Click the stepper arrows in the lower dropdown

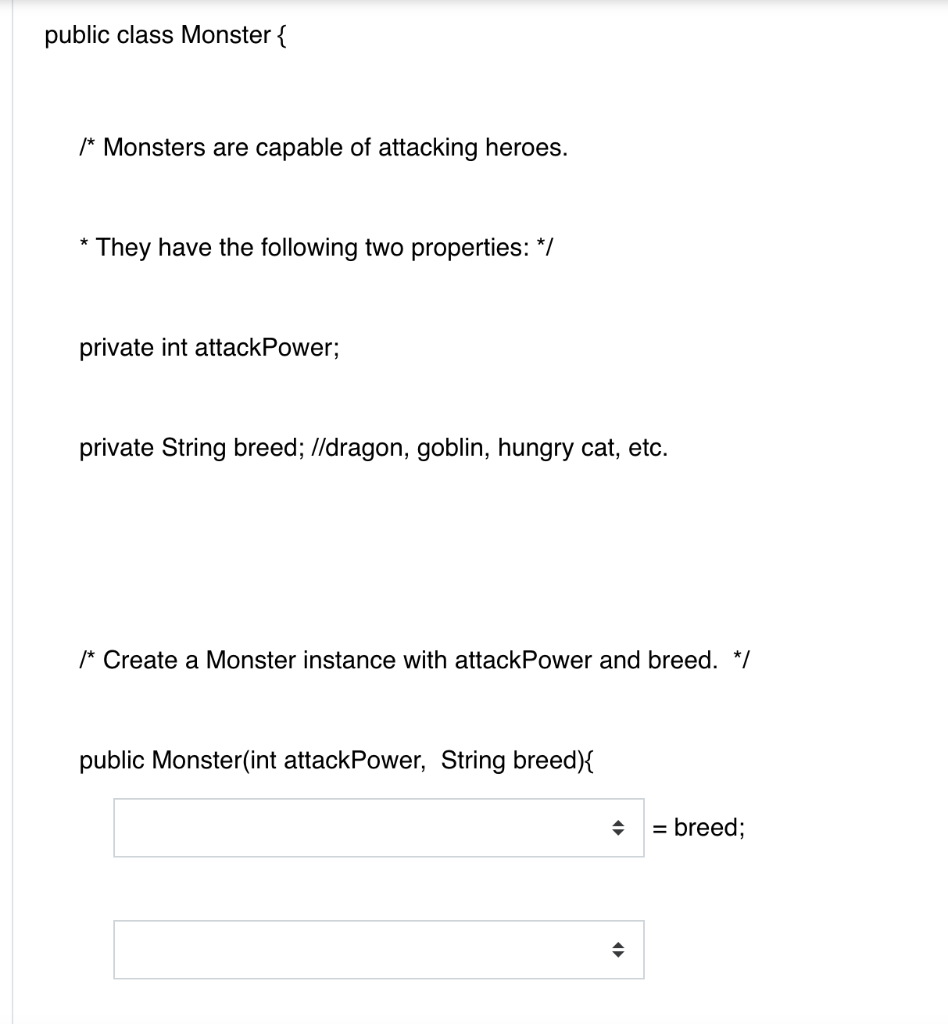620,949
